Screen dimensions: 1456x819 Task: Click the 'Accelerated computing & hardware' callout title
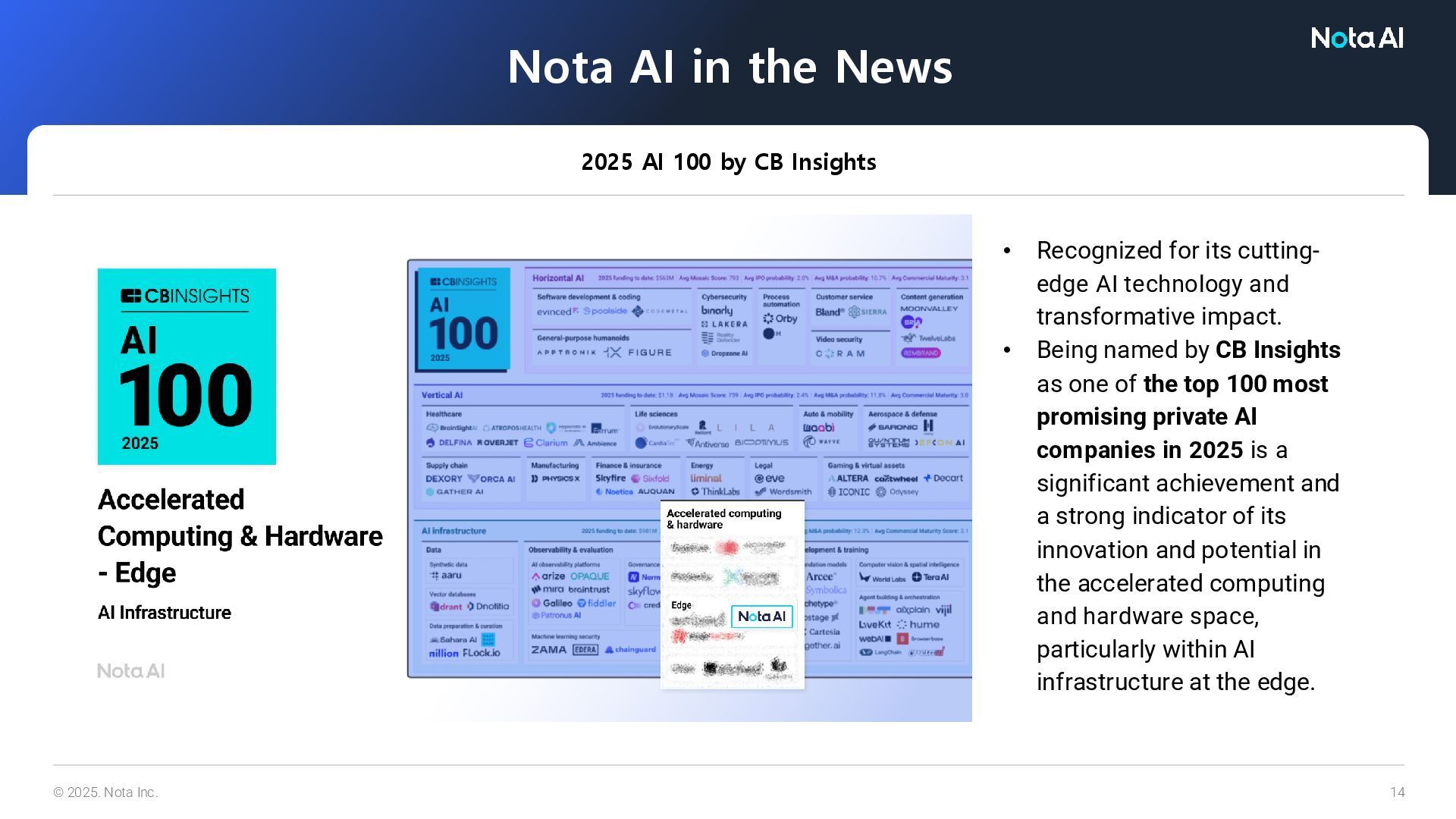coord(723,519)
